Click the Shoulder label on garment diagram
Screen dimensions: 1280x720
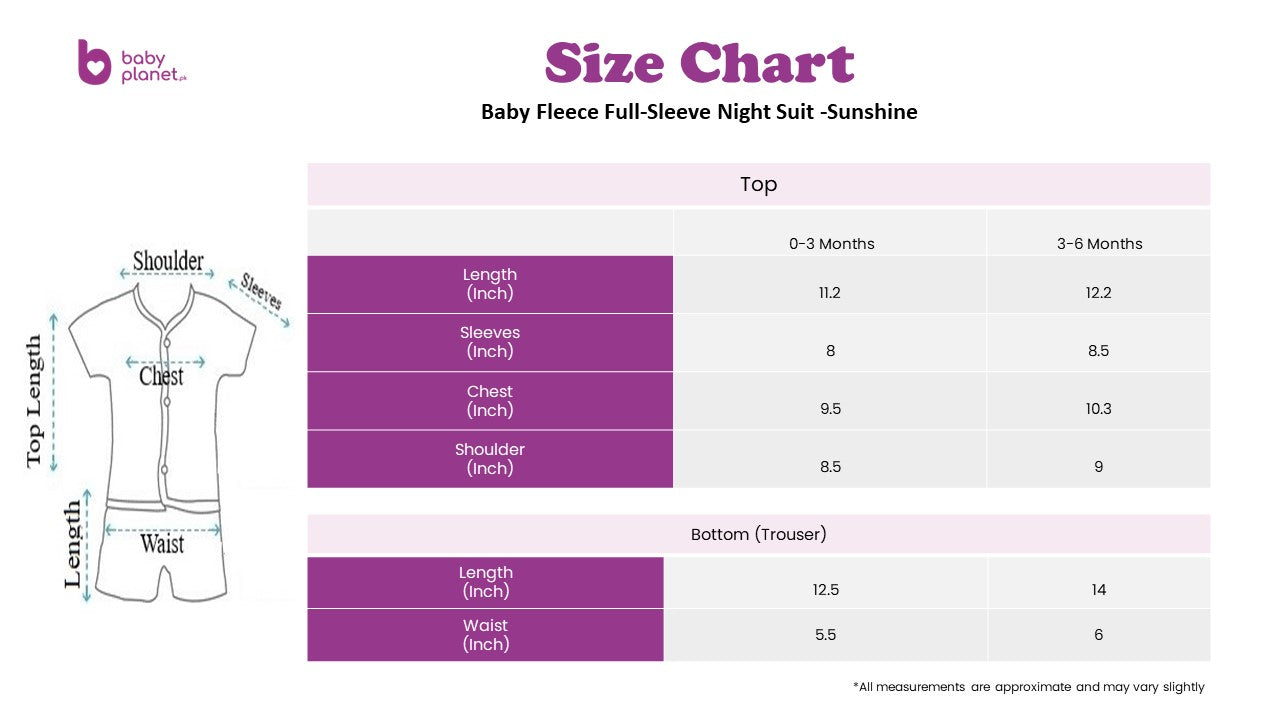(x=168, y=262)
